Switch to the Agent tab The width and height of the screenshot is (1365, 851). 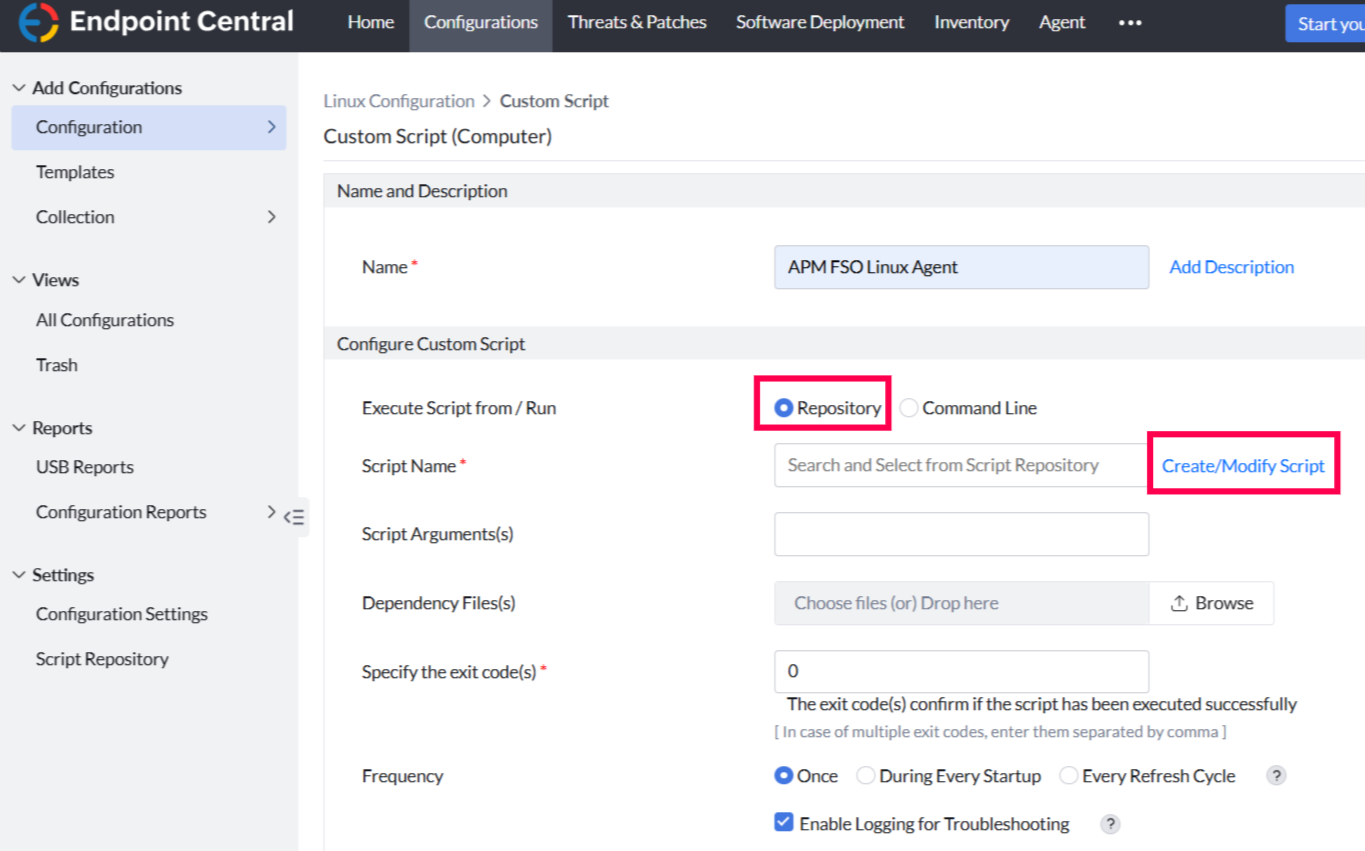pos(1062,22)
